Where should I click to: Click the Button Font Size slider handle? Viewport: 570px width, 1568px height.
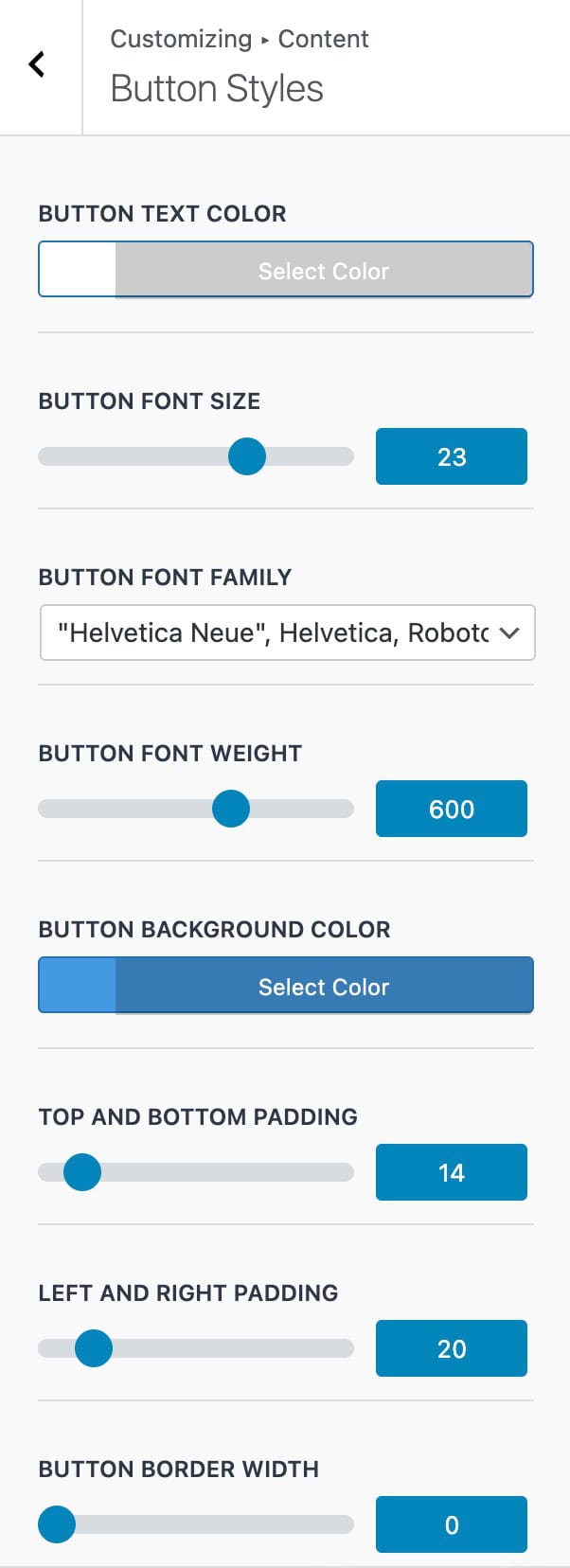pyautogui.click(x=247, y=456)
